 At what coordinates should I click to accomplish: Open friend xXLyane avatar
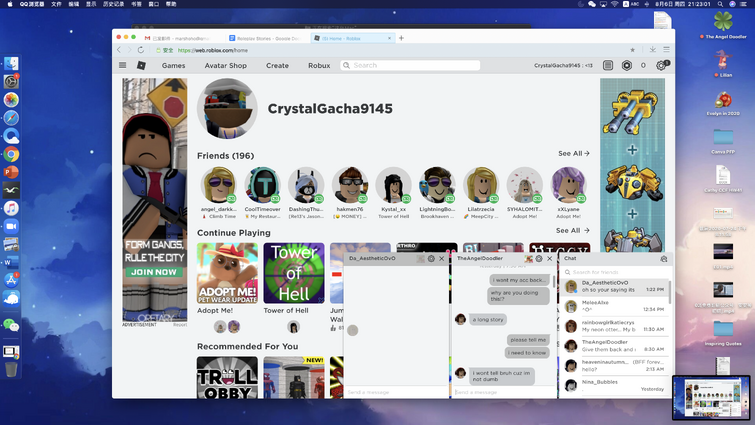click(x=568, y=185)
